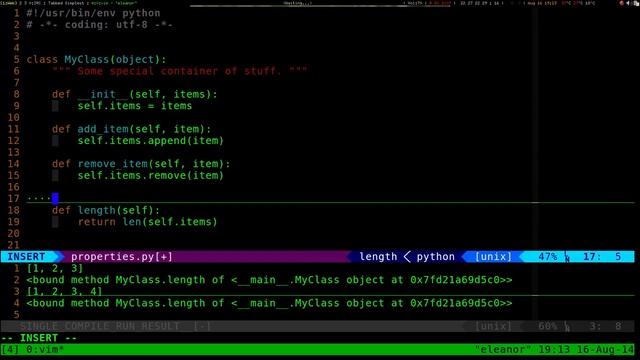This screenshot has height=360, width=640.
Task: Click the '19:13 16-Aug-14' clock in the tmux bar
Action: [586, 349]
